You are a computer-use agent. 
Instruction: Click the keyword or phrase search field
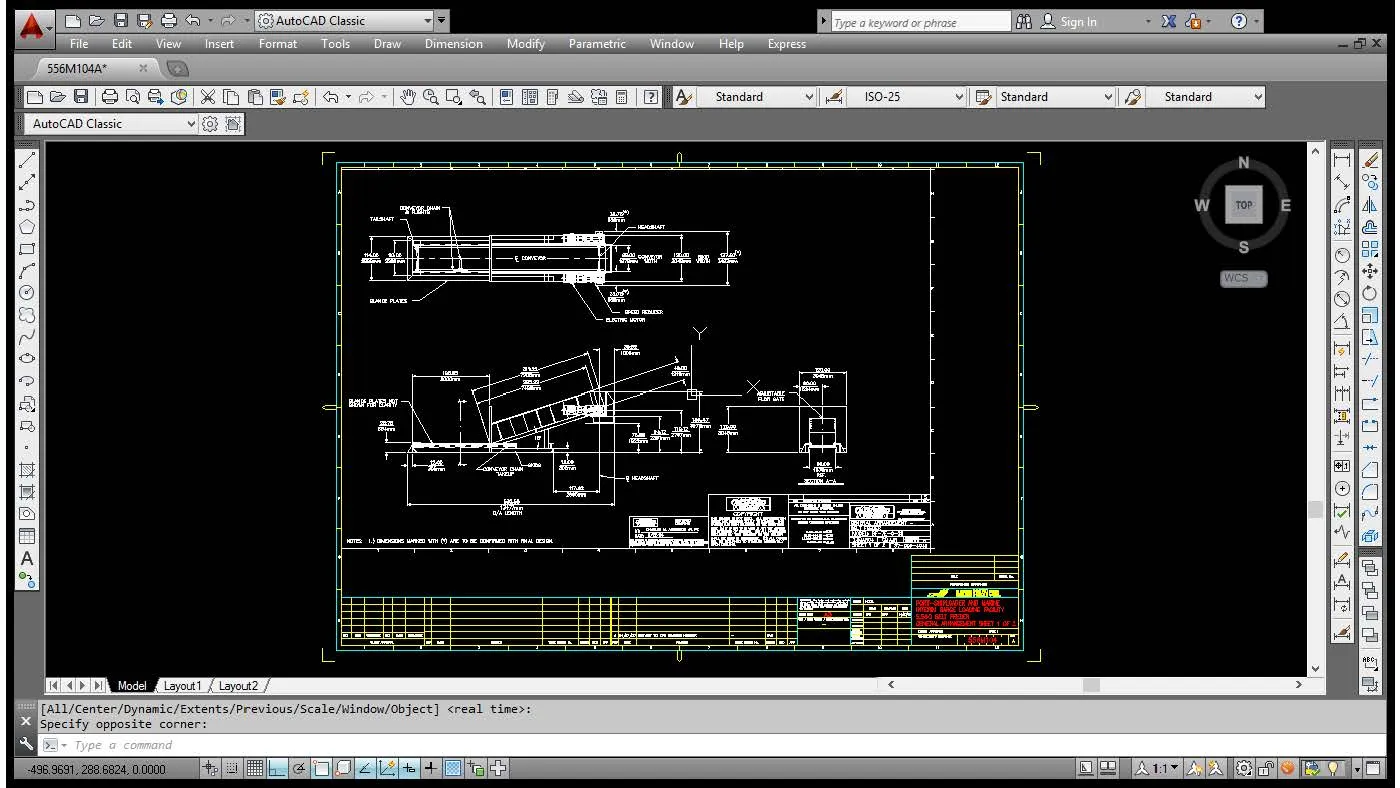click(921, 21)
